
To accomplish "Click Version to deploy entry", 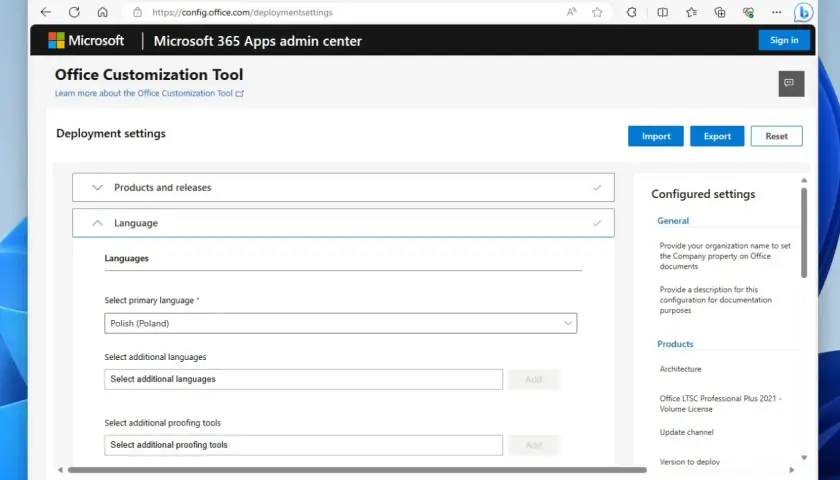I will (x=689, y=461).
